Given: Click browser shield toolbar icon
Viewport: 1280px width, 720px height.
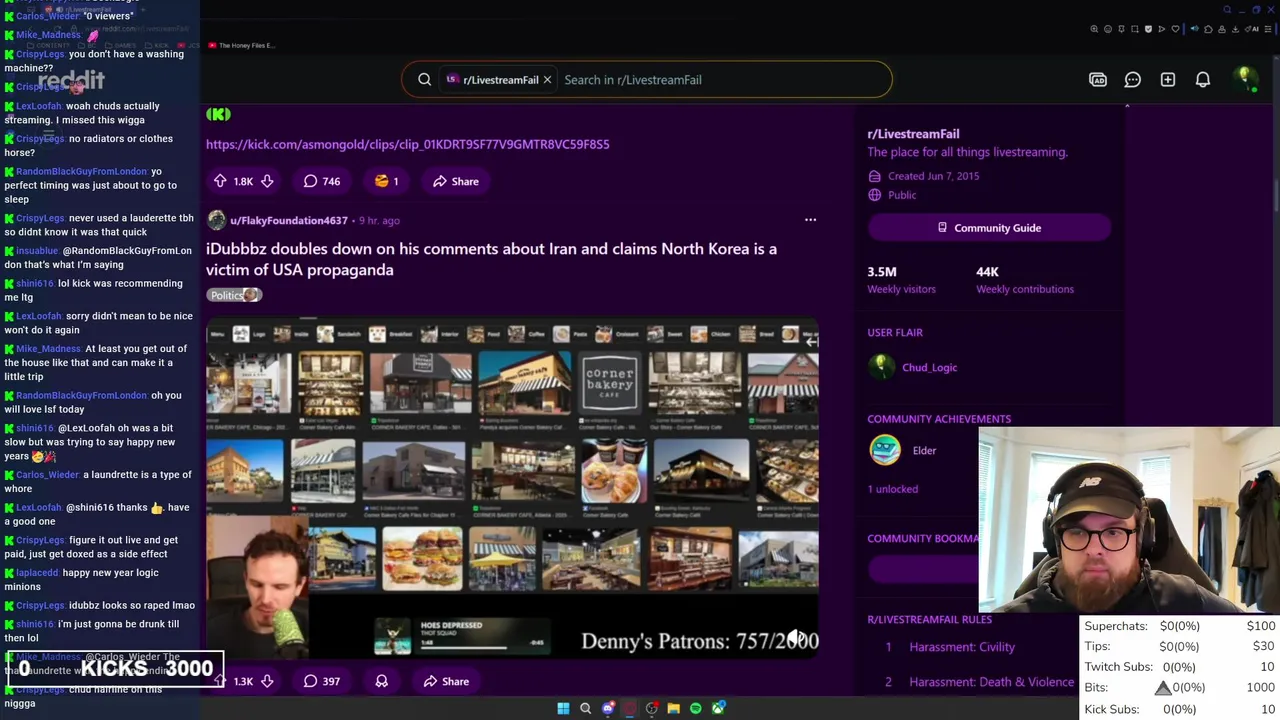Looking at the screenshot, I should point(1148,29).
